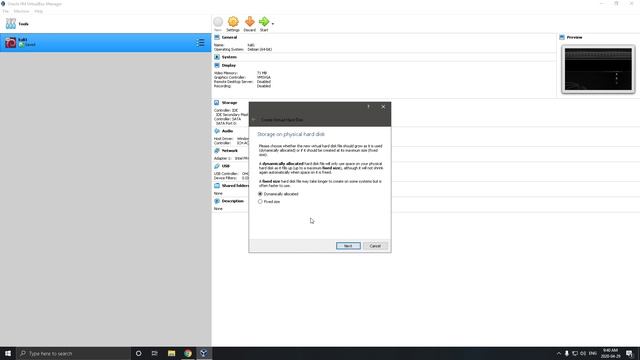Open Task View on the taskbar
The height and width of the screenshot is (360, 640).
point(154,353)
